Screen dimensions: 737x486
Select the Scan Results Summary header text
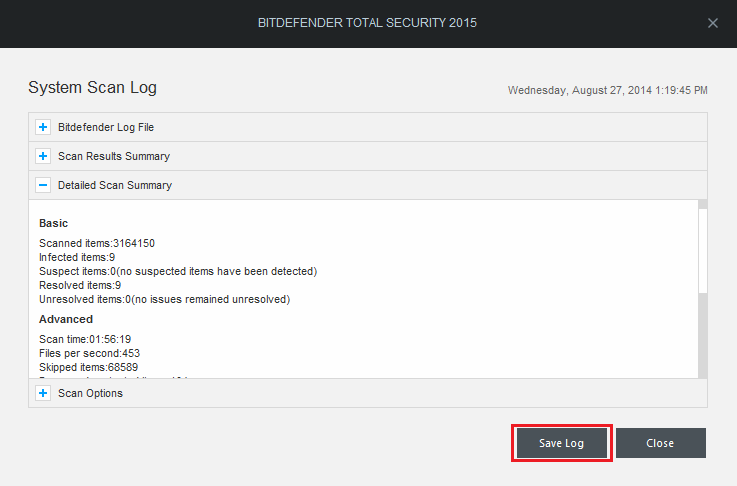(x=114, y=157)
